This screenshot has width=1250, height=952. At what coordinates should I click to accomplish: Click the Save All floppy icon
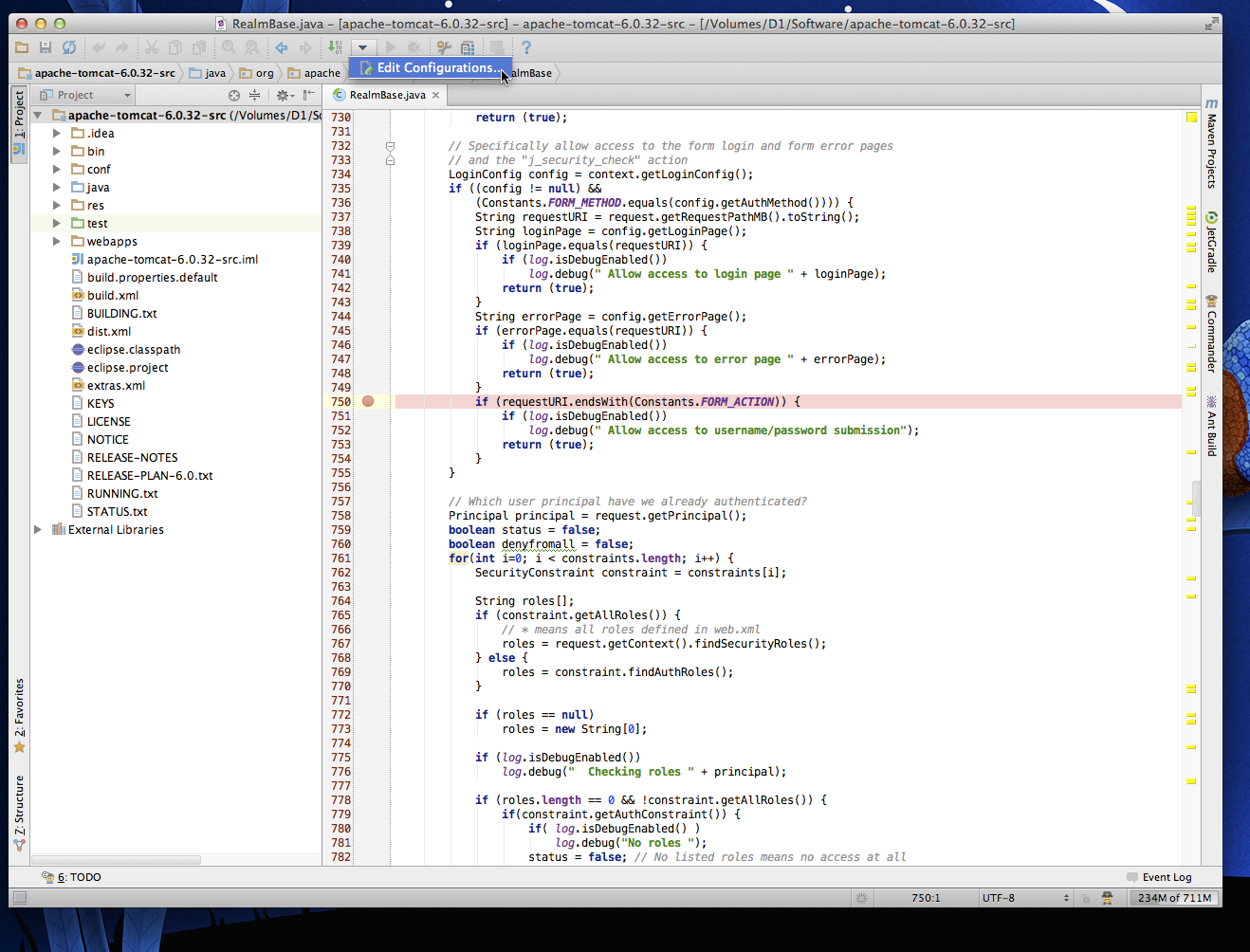coord(46,47)
